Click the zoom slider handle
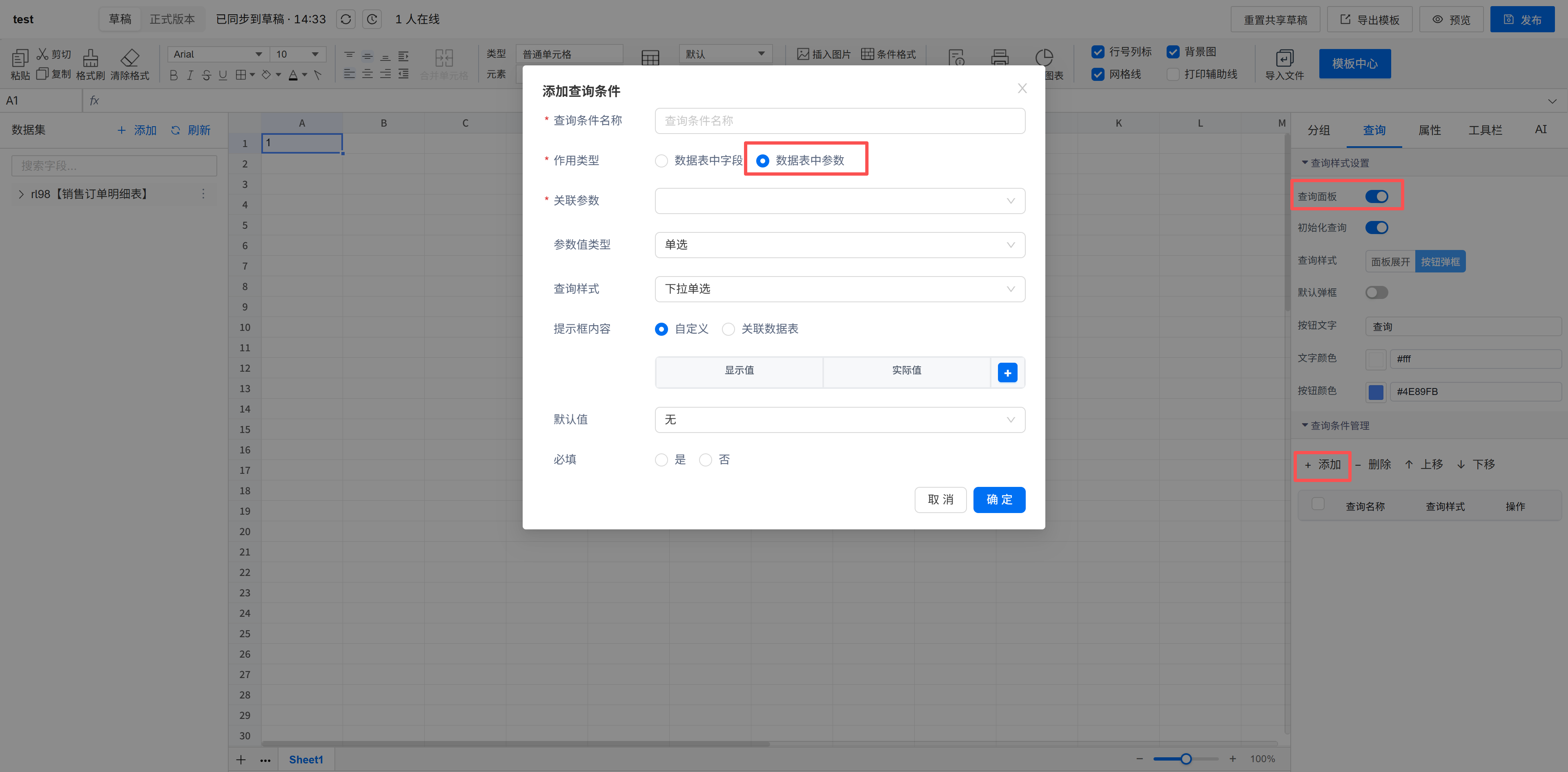1568x772 pixels. coord(1186,759)
